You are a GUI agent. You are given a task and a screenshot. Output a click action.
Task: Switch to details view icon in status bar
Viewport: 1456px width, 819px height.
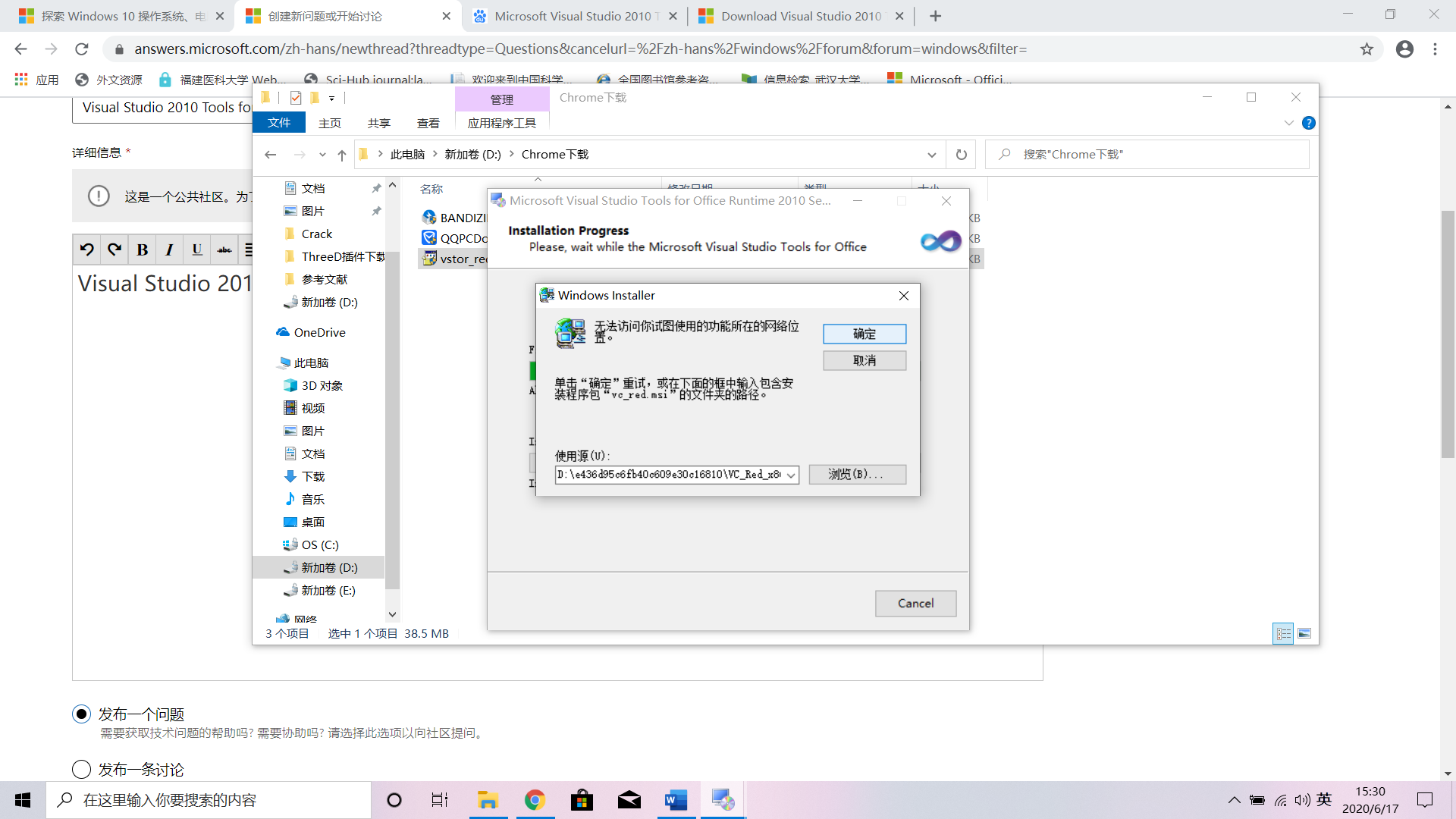[1283, 634]
